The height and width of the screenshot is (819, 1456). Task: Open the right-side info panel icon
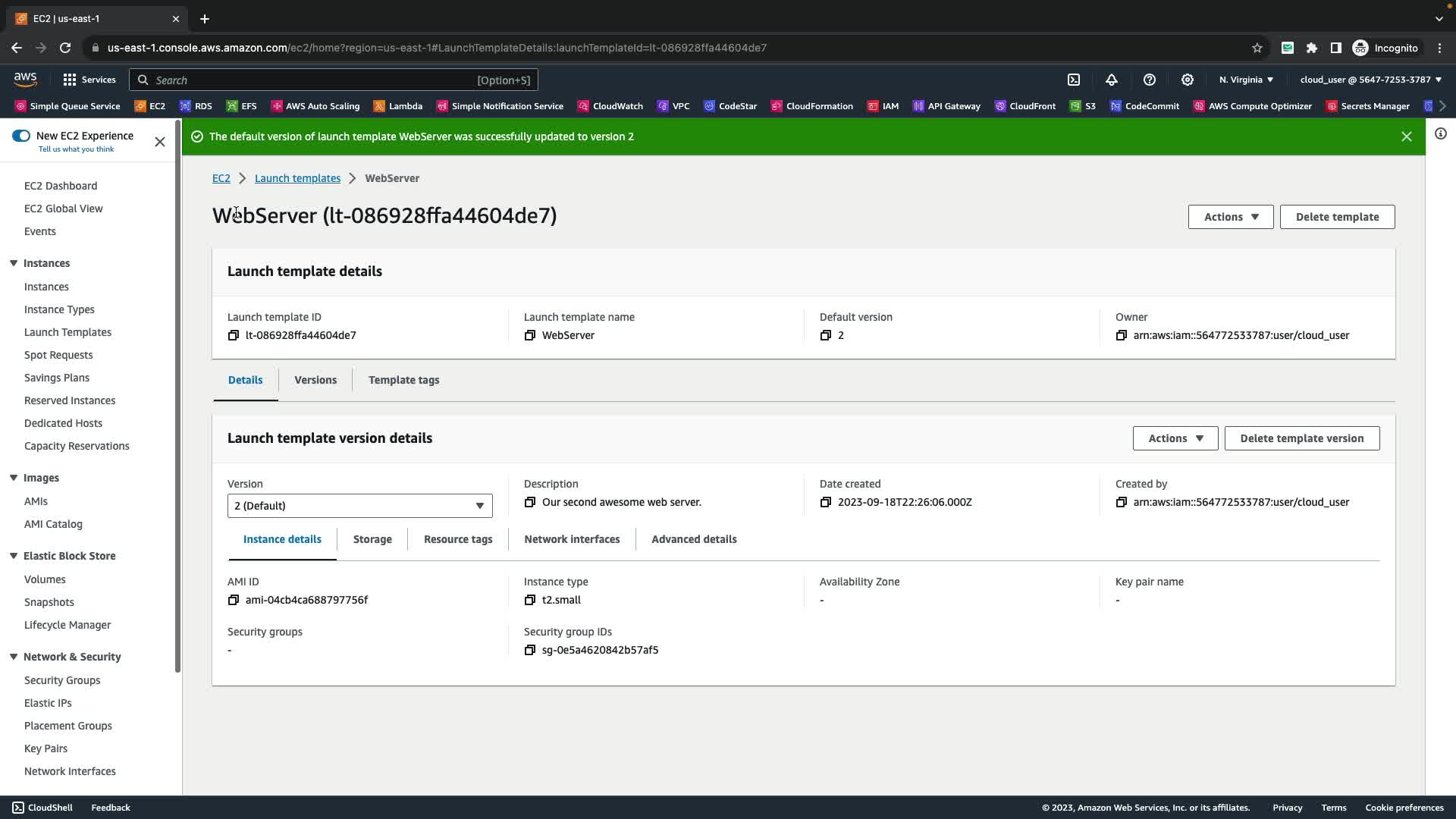1441,134
